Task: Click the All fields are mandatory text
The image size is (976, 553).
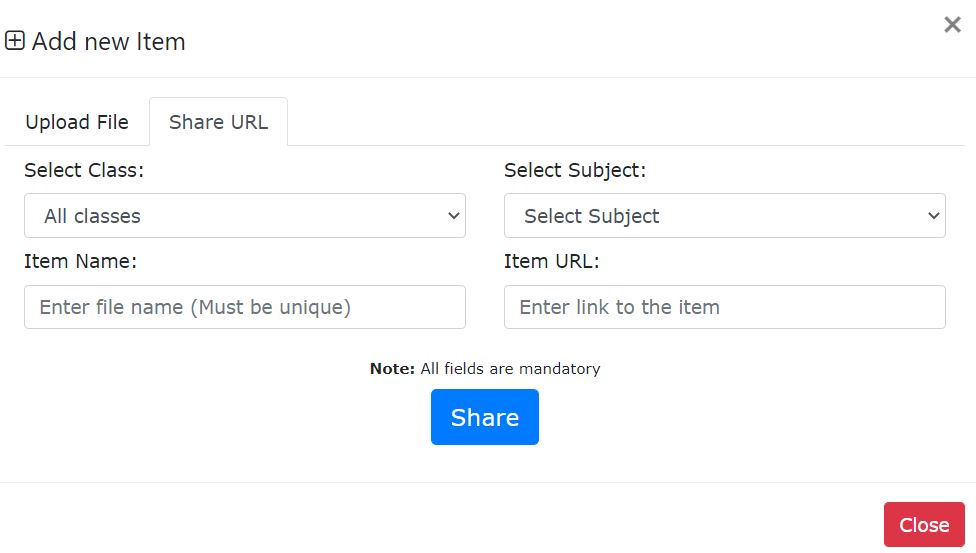Action: coord(510,369)
